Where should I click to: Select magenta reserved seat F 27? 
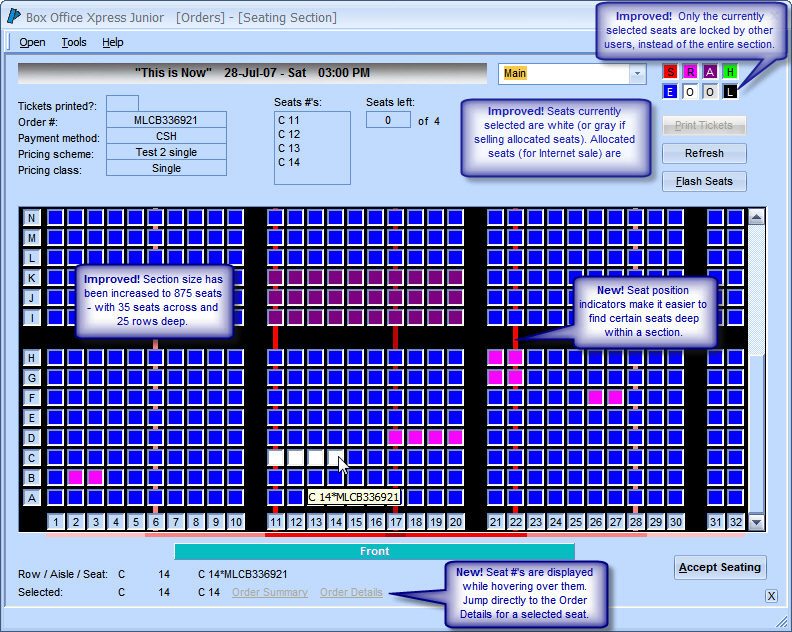click(616, 397)
